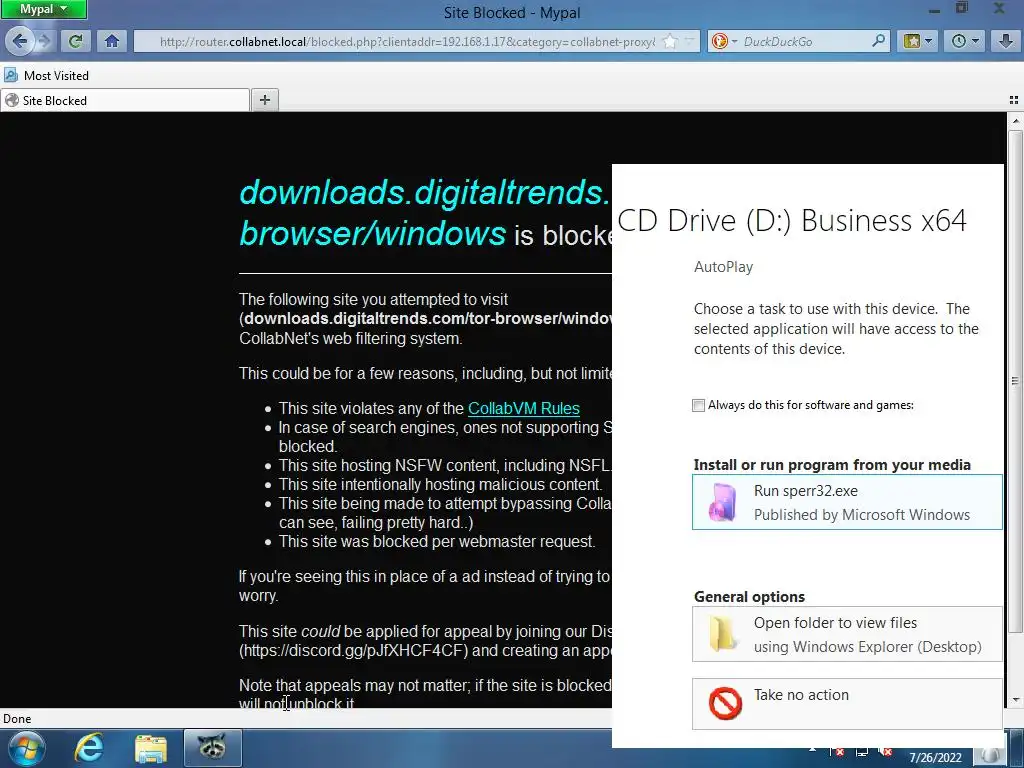
Task: Bookmark this page with the star icon
Action: click(670, 41)
